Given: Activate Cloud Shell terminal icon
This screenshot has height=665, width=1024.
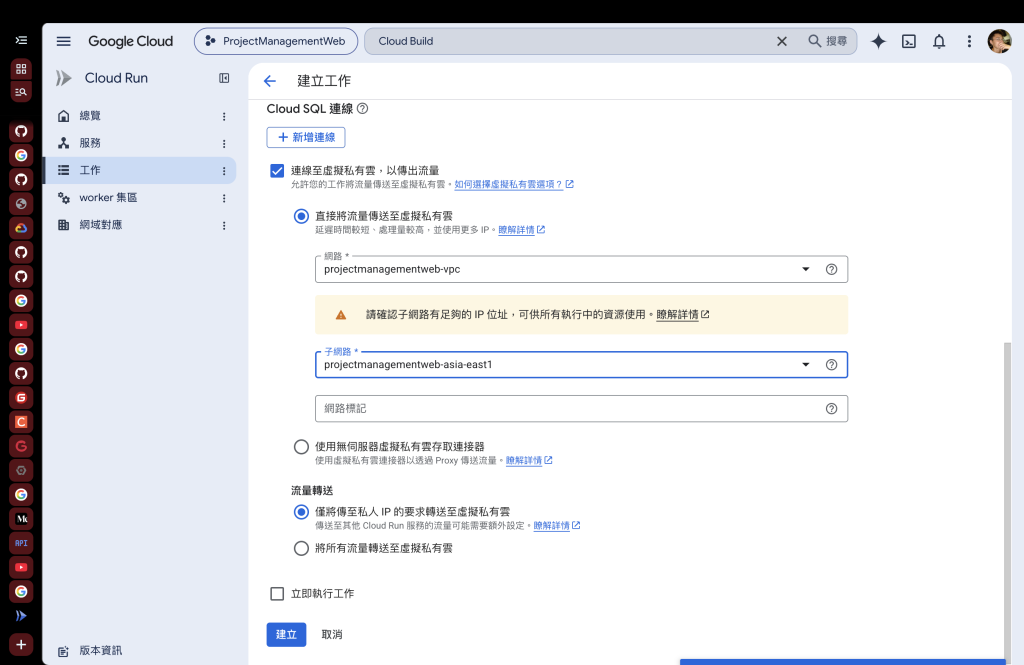Looking at the screenshot, I should [908, 41].
